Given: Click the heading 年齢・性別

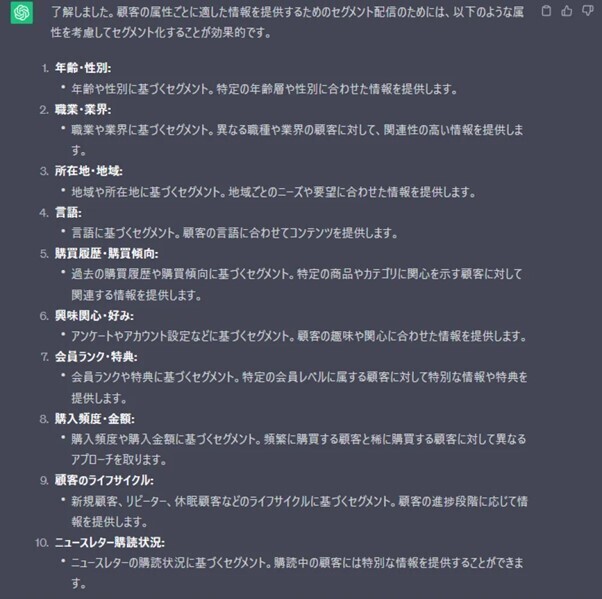Looking at the screenshot, I should tap(83, 68).
